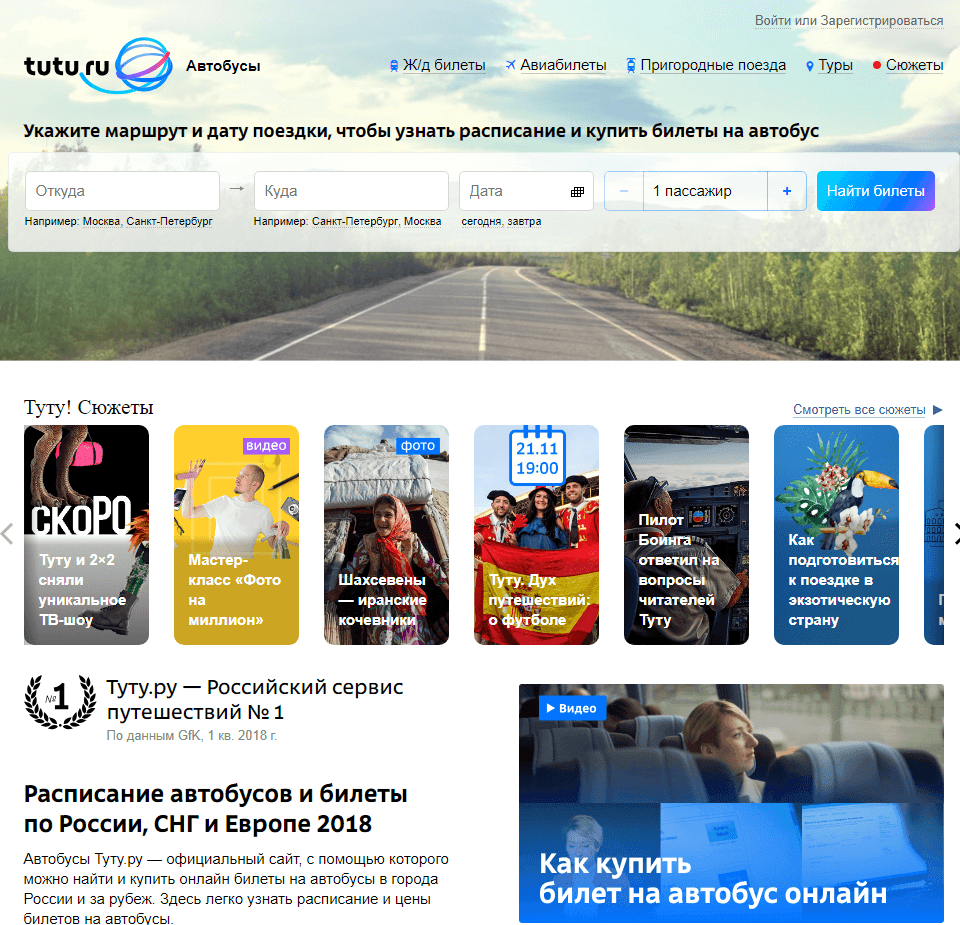
Task: Click the Автобусы section title
Action: tap(223, 66)
